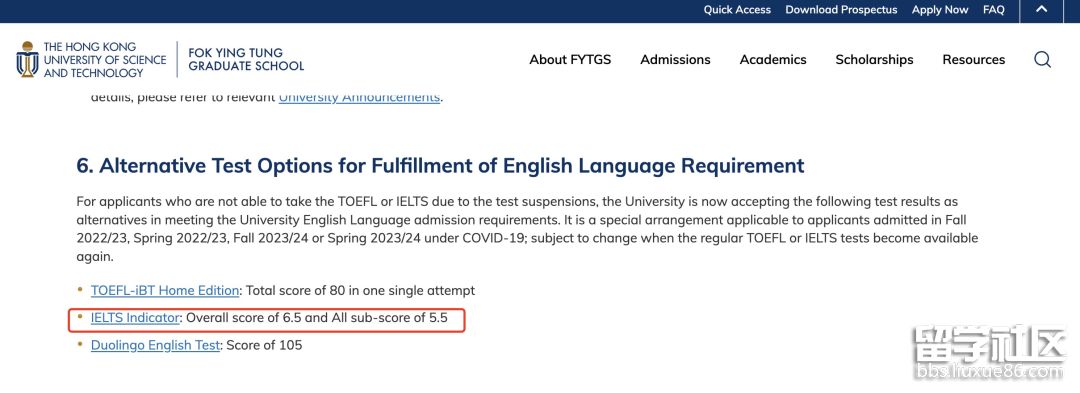Screen dimensions: 1080x393
Task: Click Quick Access in top bar
Action: click(737, 10)
